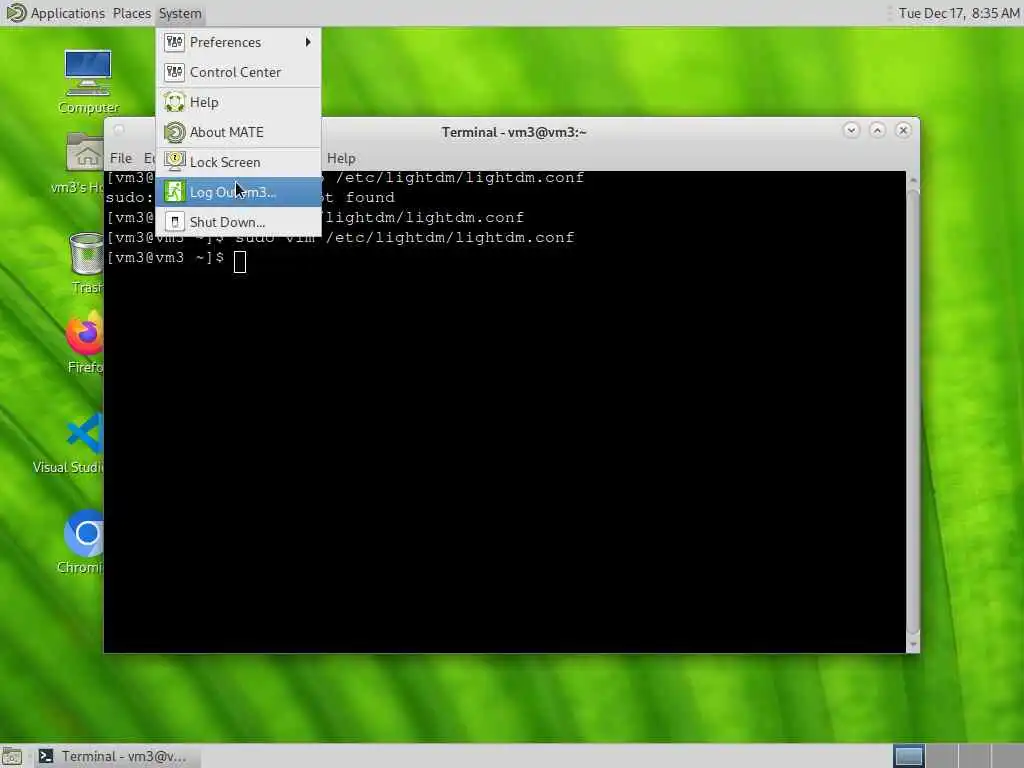Maximize the Terminal window

877,131
